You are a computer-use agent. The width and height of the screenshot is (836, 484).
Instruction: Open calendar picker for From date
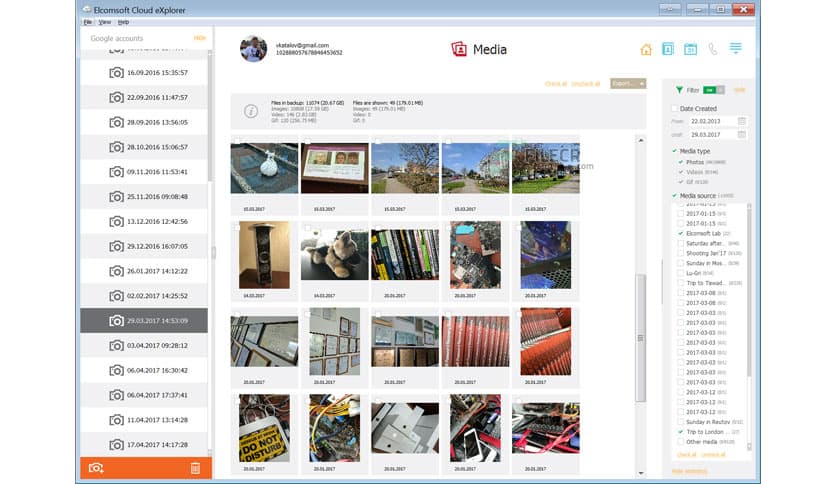pyautogui.click(x=742, y=121)
